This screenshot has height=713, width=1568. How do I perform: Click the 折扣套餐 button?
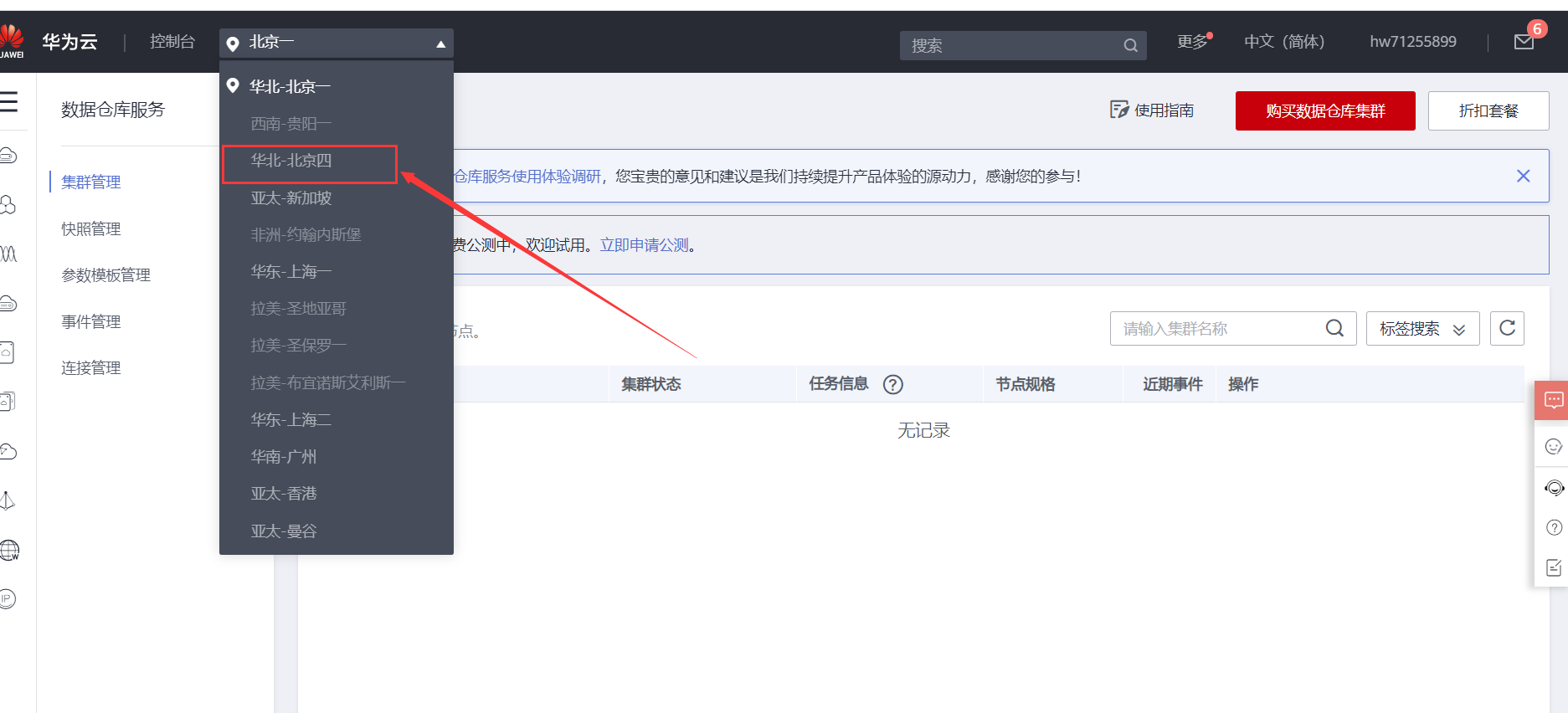pos(1488,110)
